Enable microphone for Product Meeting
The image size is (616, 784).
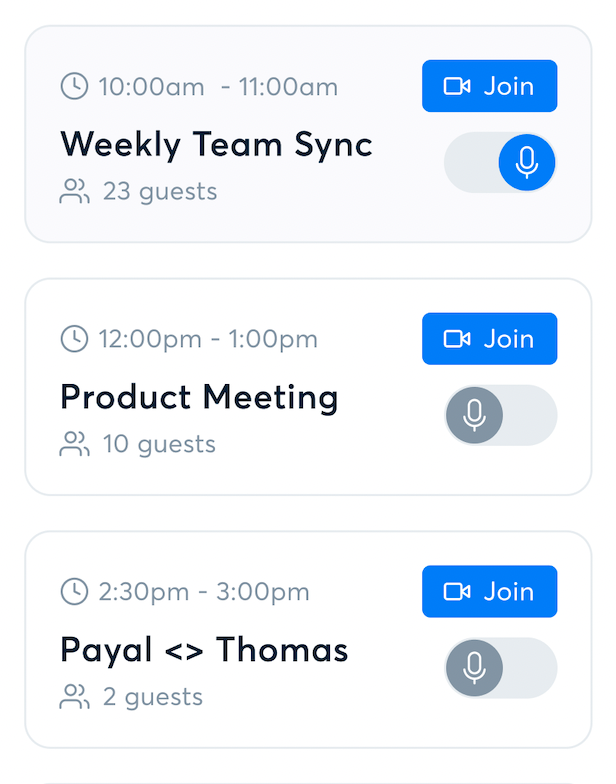(501, 415)
